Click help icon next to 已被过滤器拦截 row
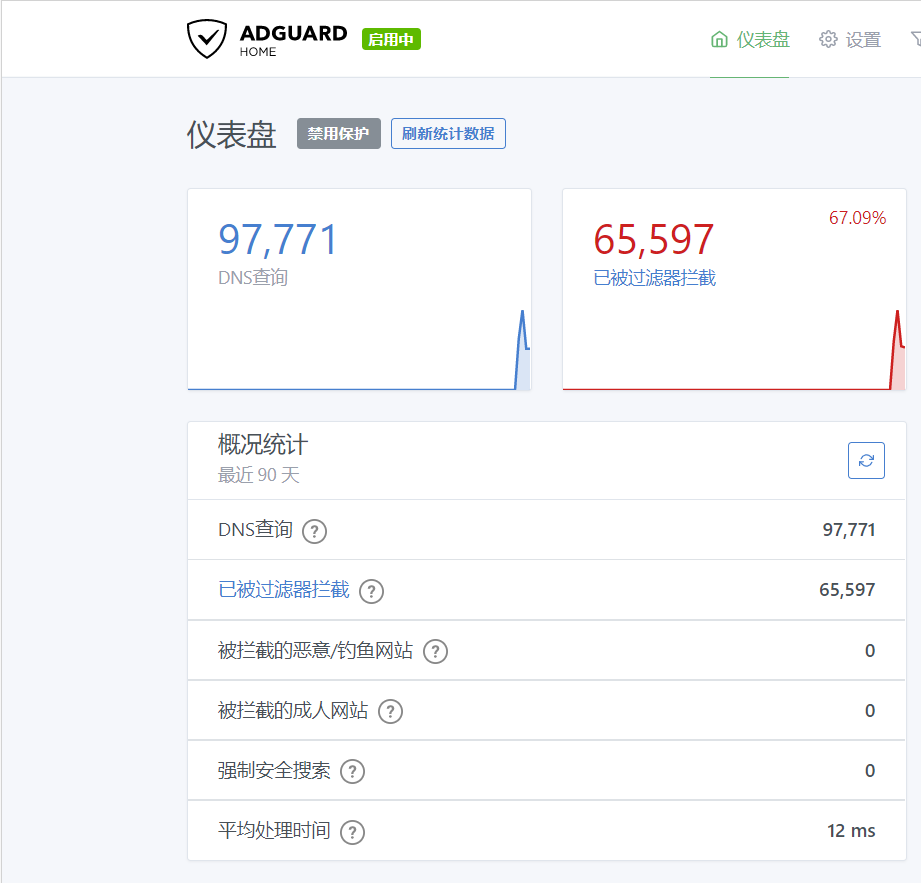The height and width of the screenshot is (883, 921). (371, 591)
